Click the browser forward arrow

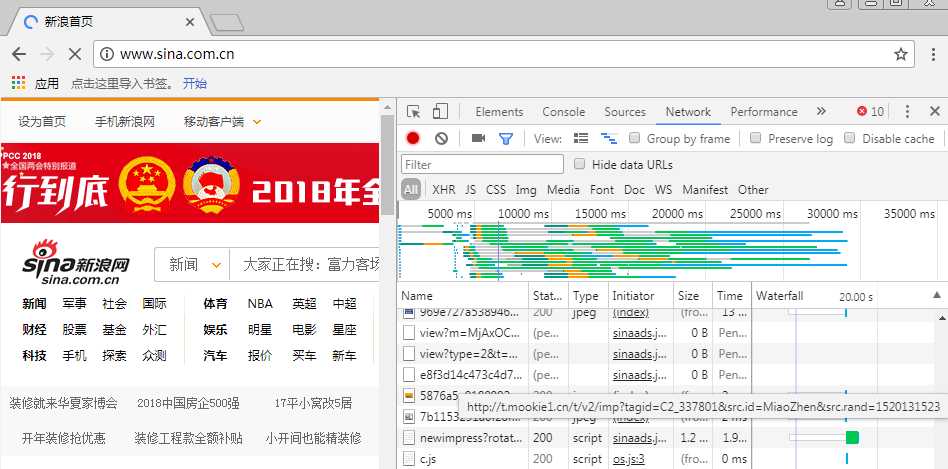[47, 54]
